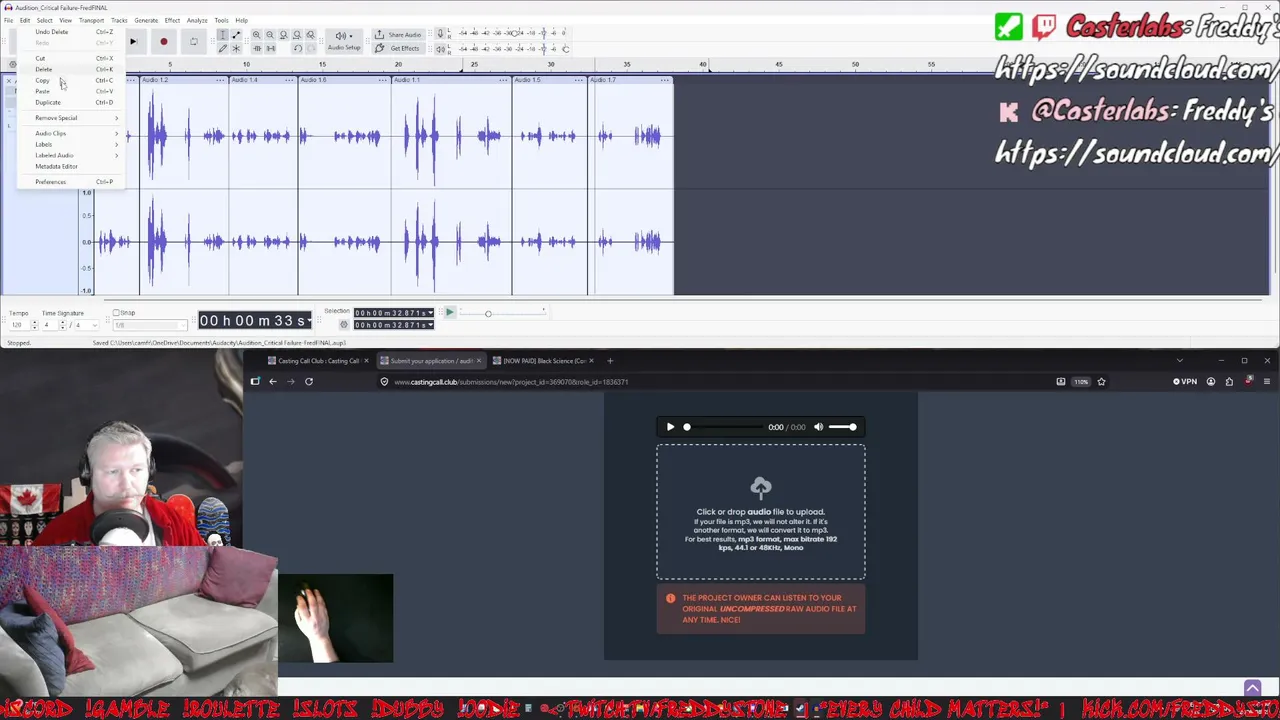Screen dimensions: 1280x720
Task: Click the browser Back arrow
Action: tap(272, 381)
